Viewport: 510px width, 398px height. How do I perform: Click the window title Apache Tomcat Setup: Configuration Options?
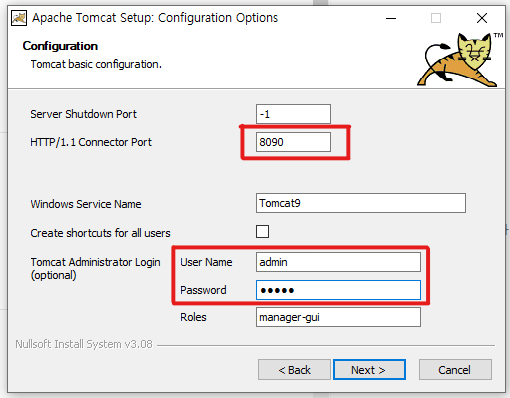(x=155, y=18)
